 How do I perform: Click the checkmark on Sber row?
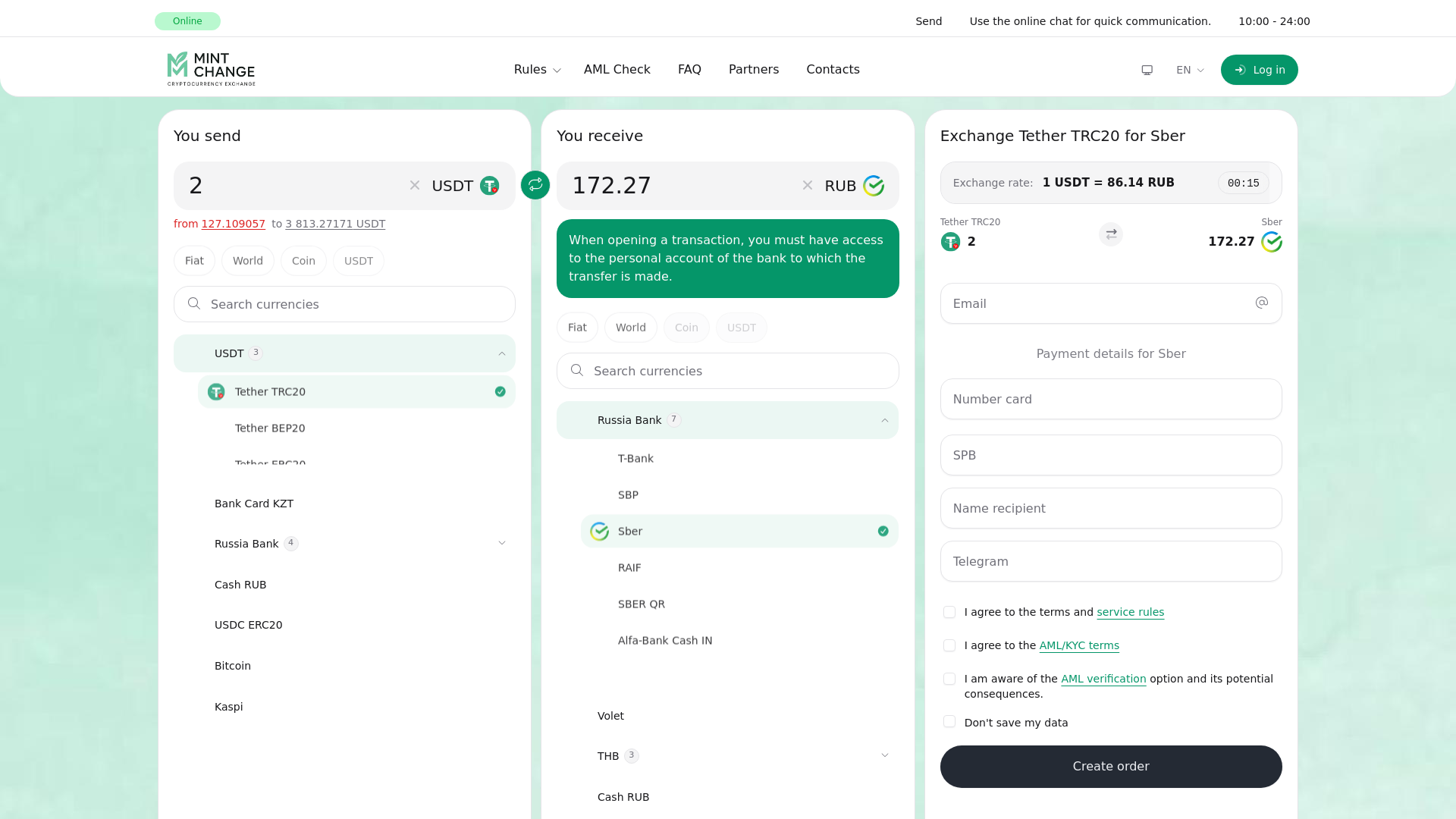click(x=883, y=532)
